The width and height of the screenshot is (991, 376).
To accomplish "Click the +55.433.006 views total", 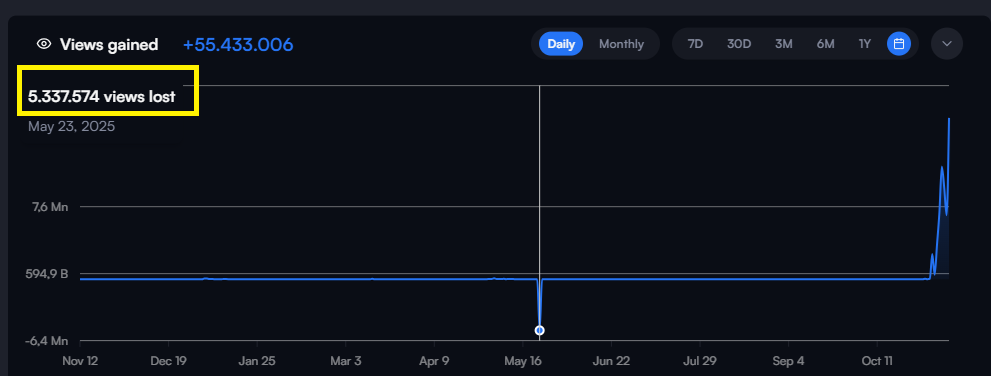I will (238, 45).
